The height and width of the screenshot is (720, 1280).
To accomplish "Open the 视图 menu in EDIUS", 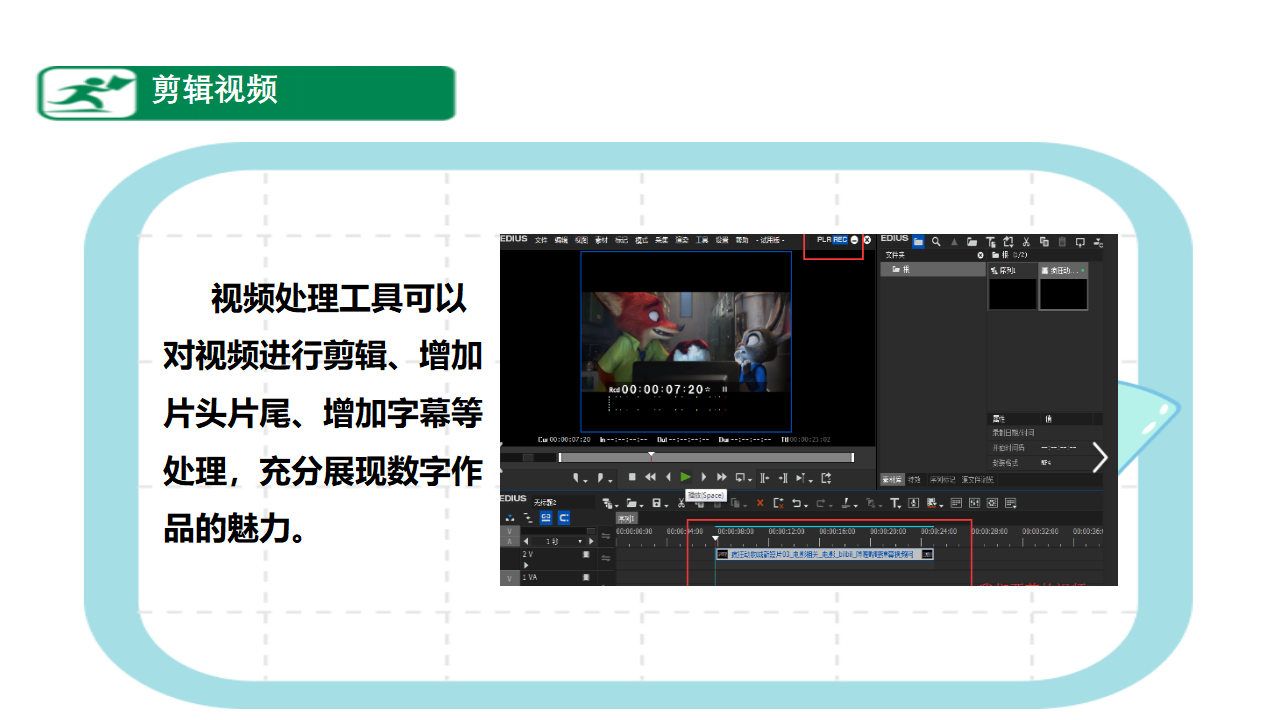I will (581, 240).
